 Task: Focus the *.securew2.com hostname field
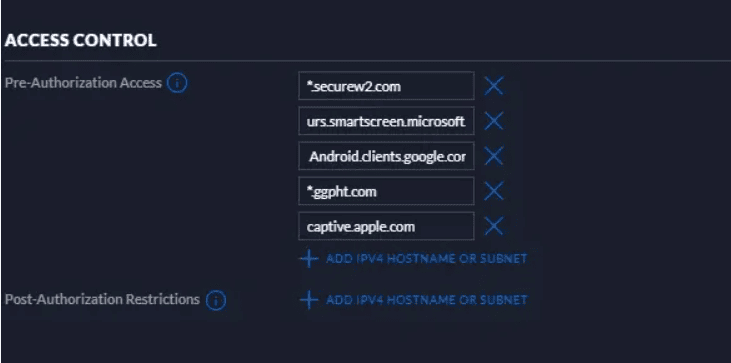(386, 86)
